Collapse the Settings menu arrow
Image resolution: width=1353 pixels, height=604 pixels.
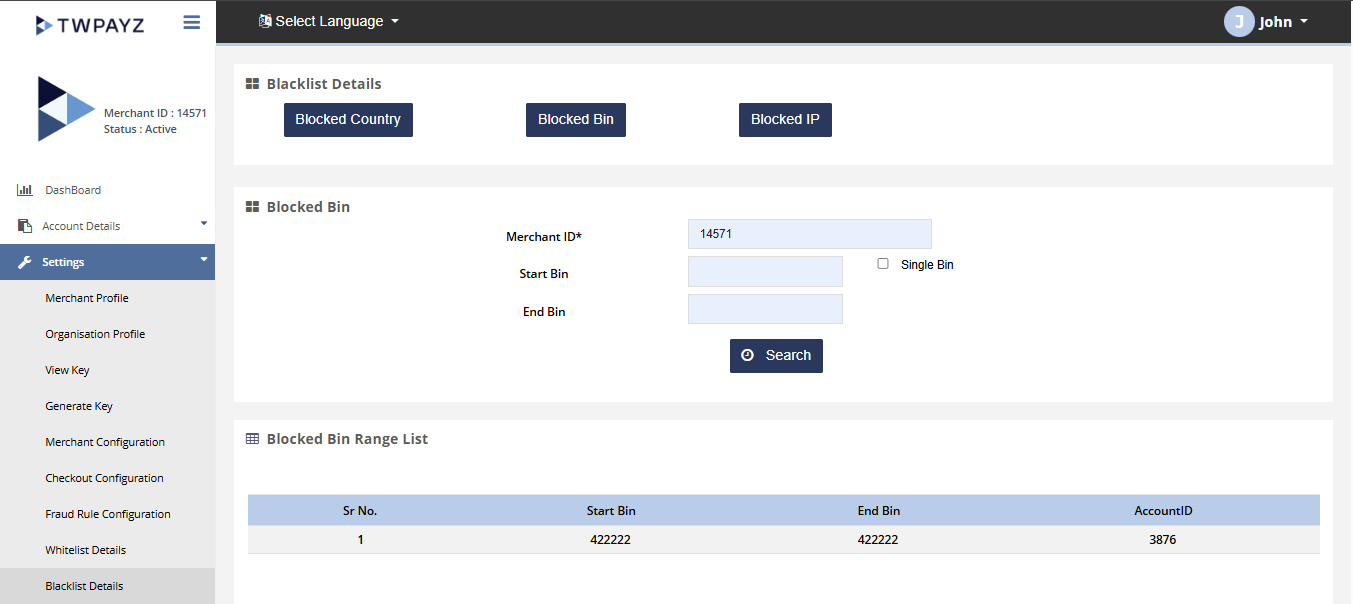pyautogui.click(x=204, y=259)
